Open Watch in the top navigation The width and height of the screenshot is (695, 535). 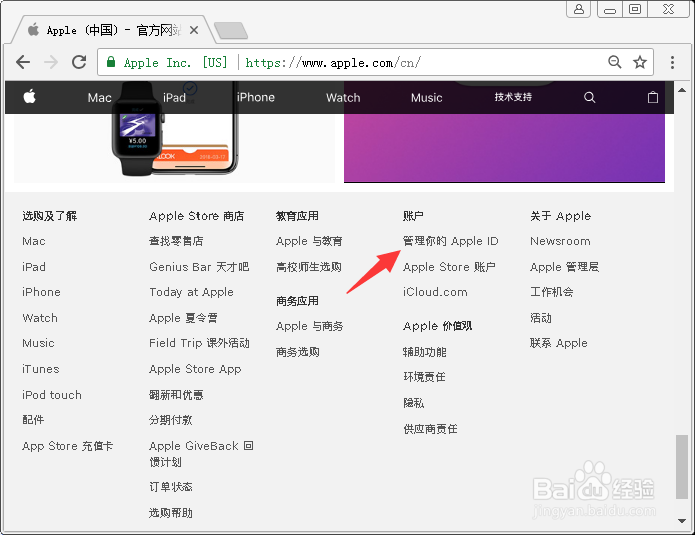pyautogui.click(x=343, y=98)
